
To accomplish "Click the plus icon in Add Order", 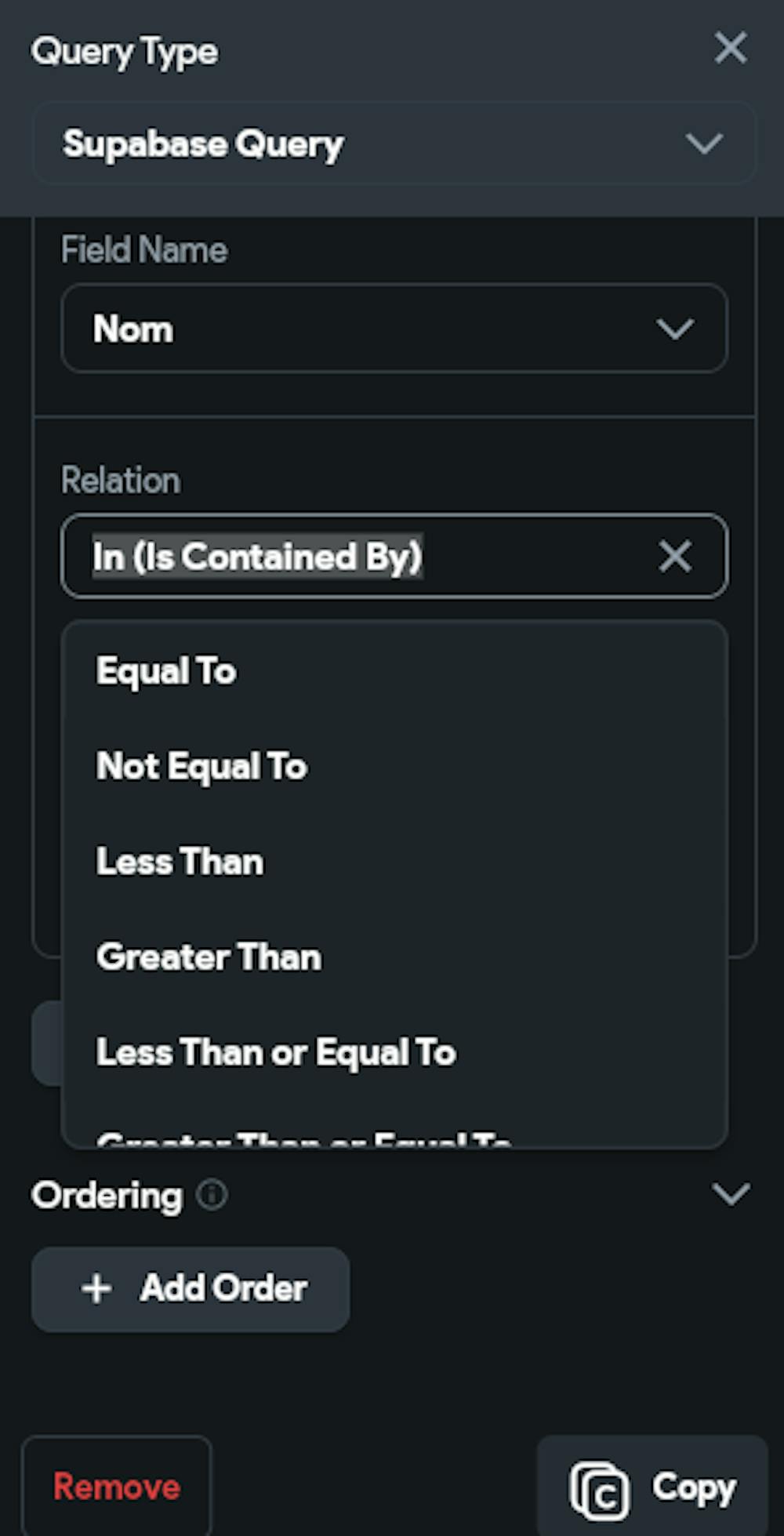I will (96, 1289).
